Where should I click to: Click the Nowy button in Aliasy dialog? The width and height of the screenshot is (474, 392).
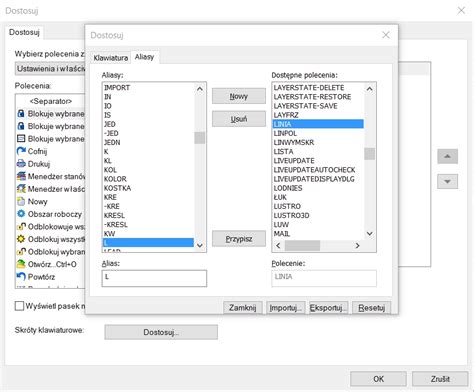coord(239,96)
